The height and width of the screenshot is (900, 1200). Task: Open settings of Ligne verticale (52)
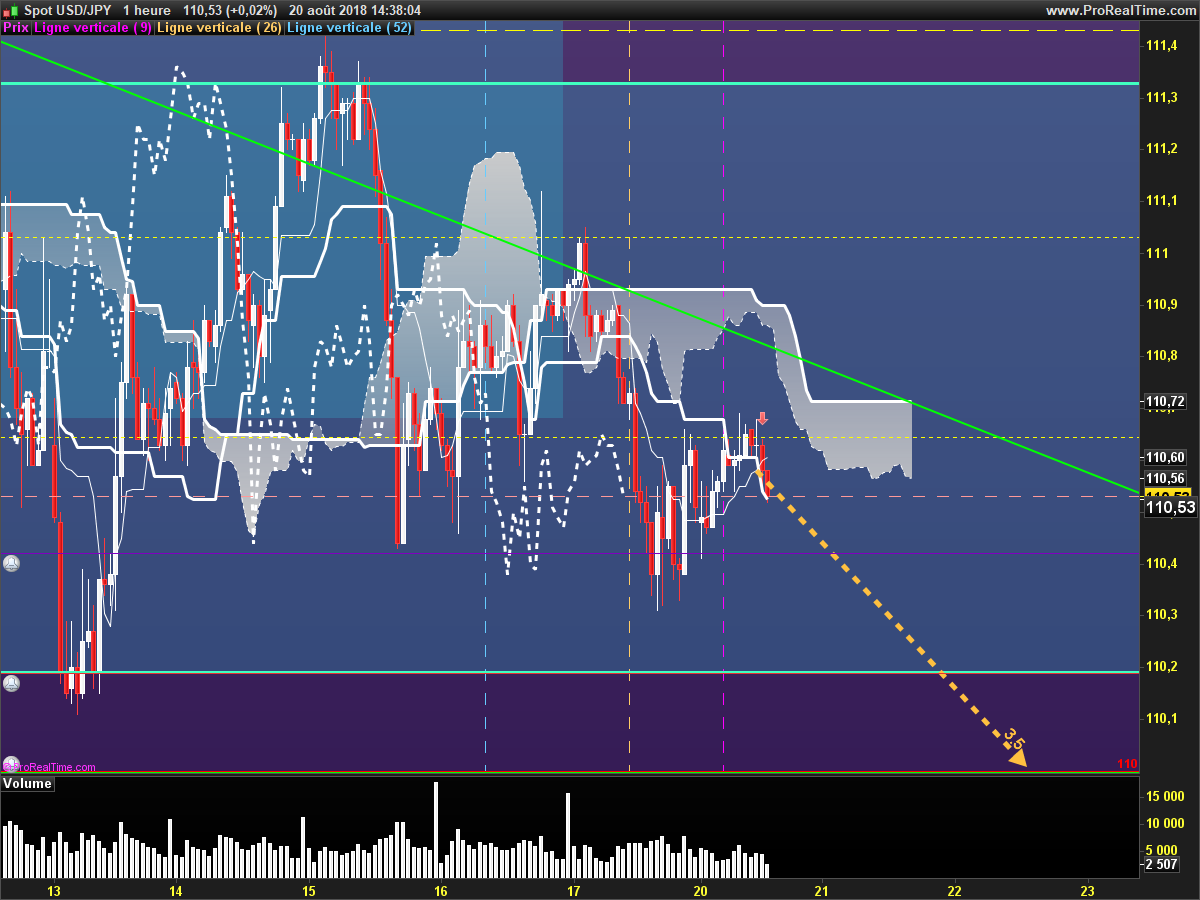coord(348,28)
